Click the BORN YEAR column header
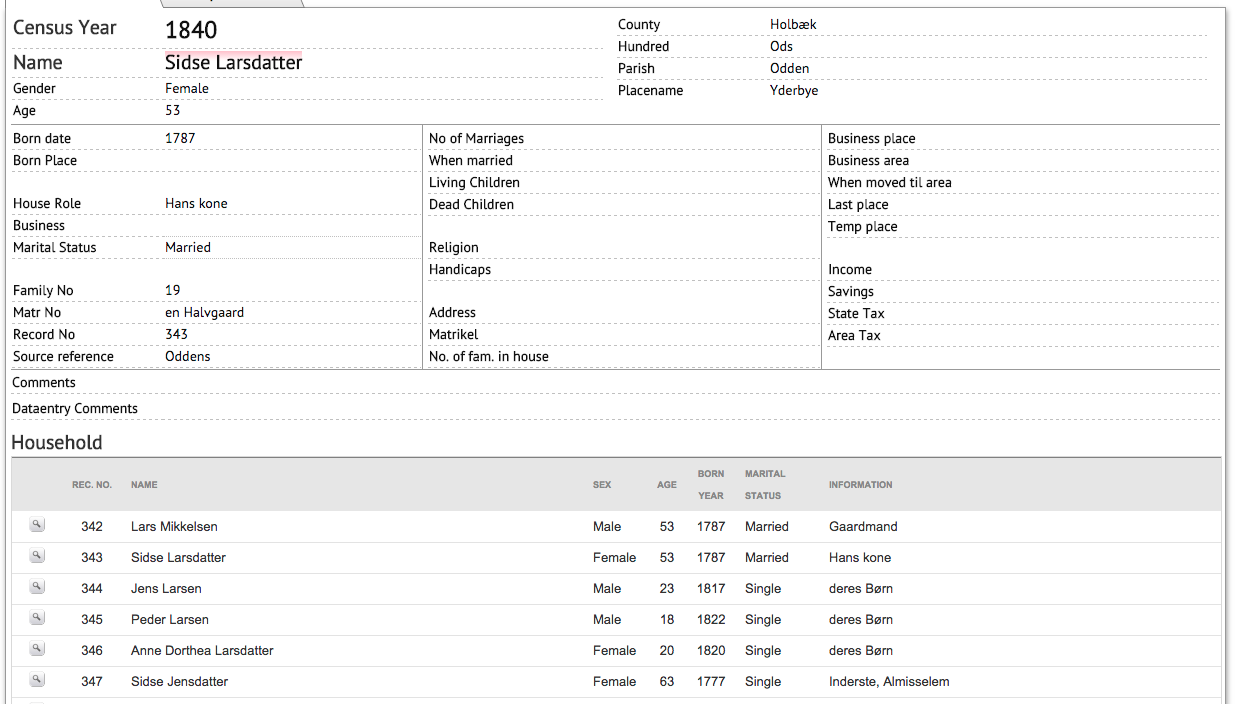 (711, 485)
